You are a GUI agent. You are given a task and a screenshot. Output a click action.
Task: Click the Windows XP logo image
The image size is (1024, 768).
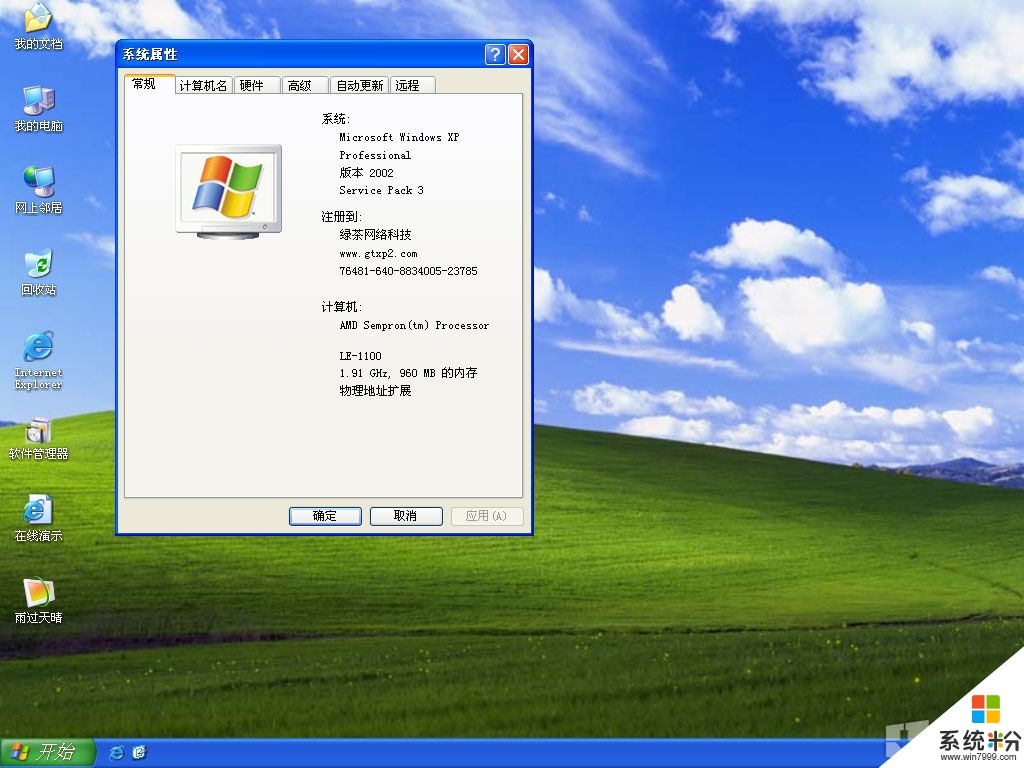[229, 191]
